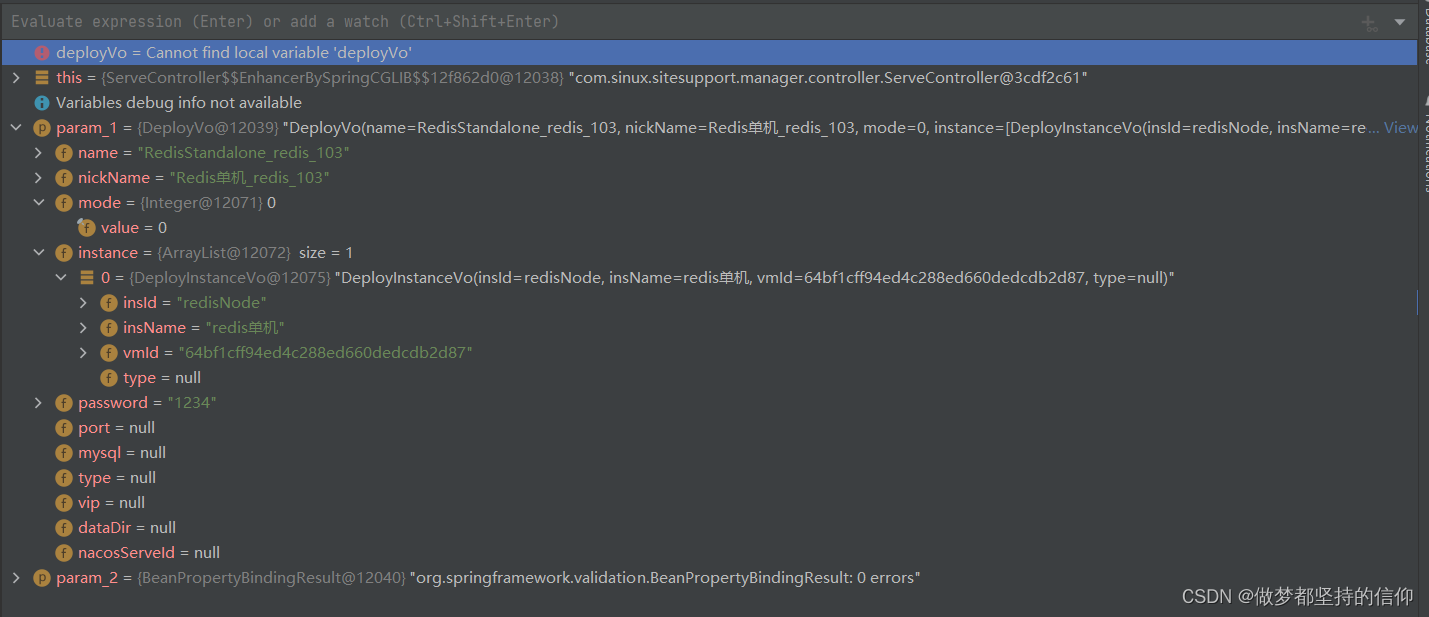Click the field icon beside nacosServeId
Image resolution: width=1429 pixels, height=617 pixels.
[64, 553]
